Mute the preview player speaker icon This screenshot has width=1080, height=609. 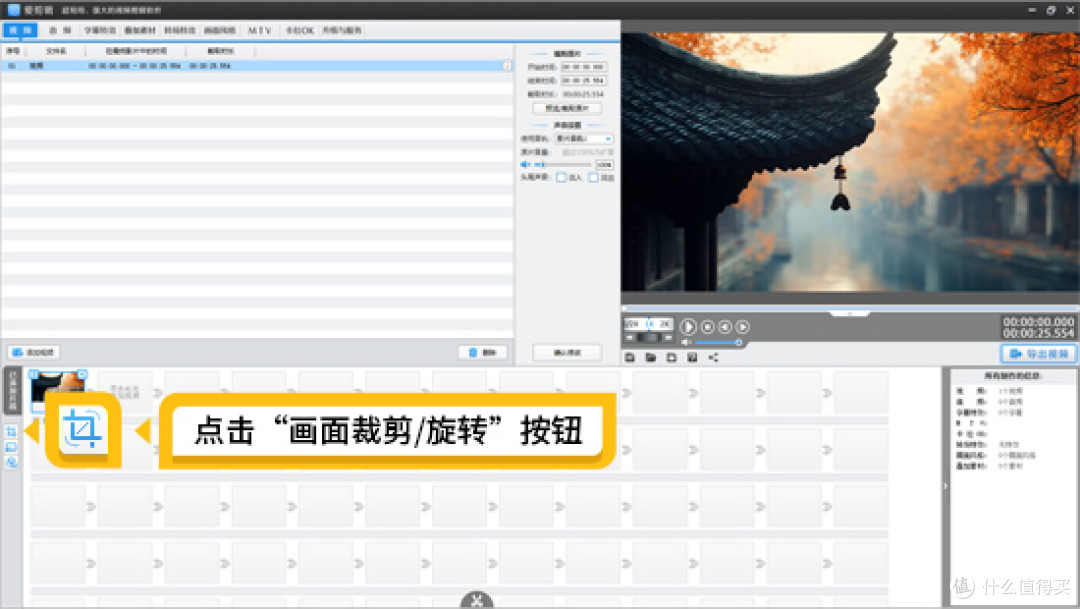click(x=686, y=342)
